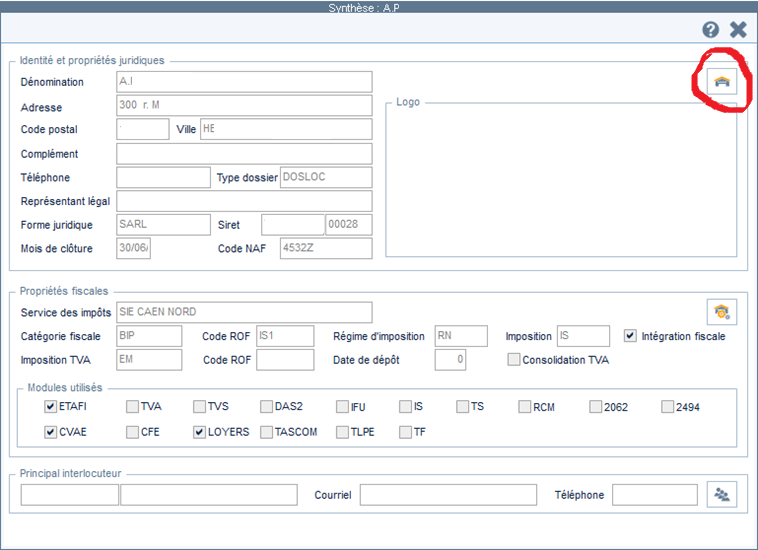Viewport: 758px width, 550px height.
Task: Enable the IS module checkbox
Action: tap(405, 406)
